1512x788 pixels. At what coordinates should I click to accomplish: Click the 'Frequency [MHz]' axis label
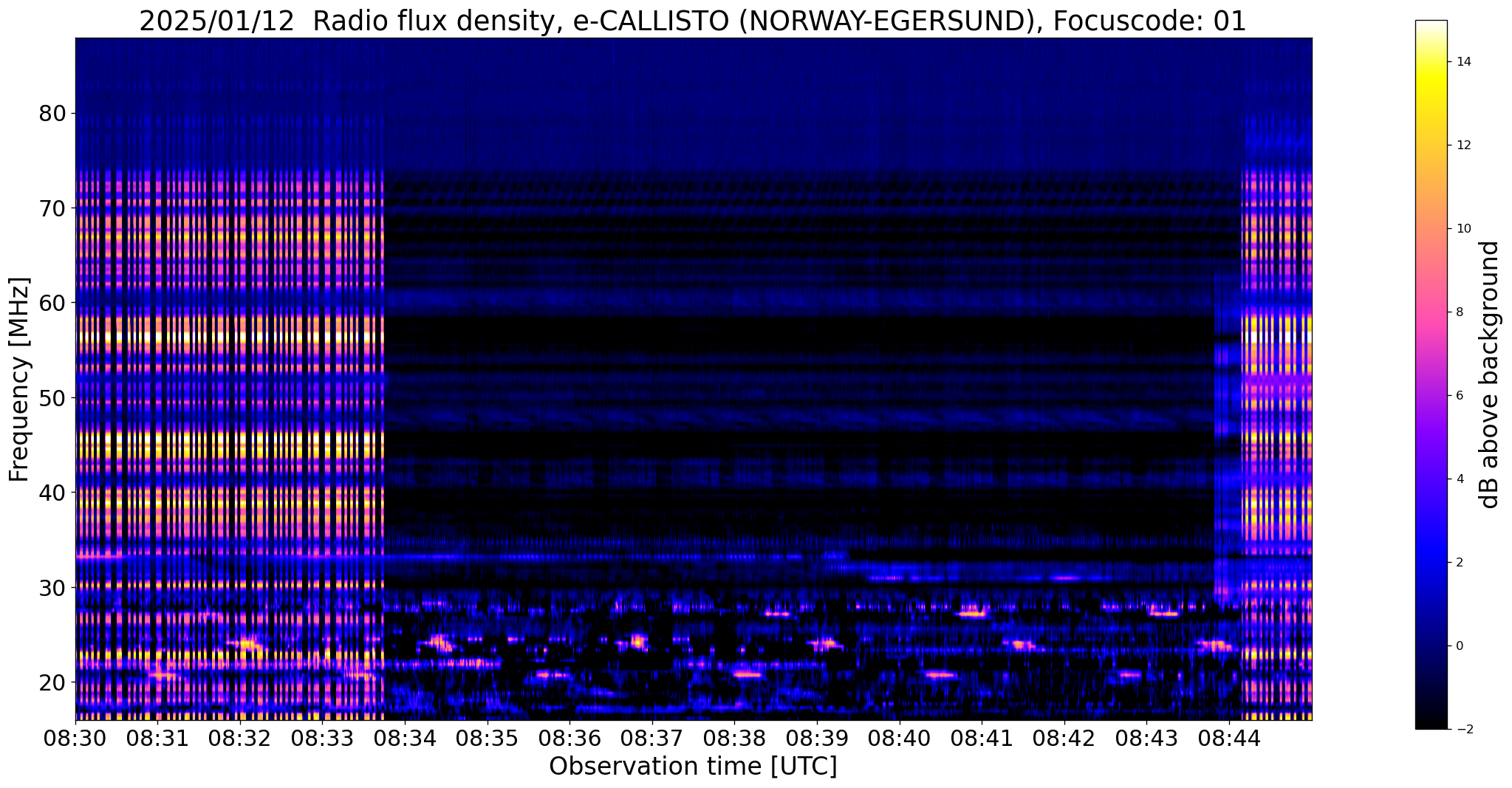tap(19, 379)
